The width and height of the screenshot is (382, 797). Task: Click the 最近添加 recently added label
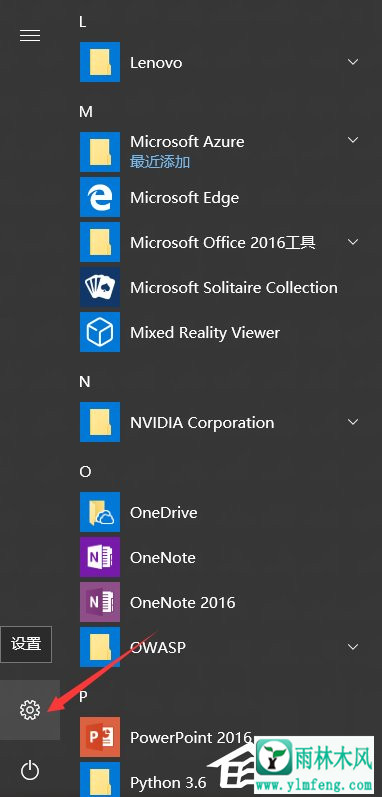pos(160,162)
